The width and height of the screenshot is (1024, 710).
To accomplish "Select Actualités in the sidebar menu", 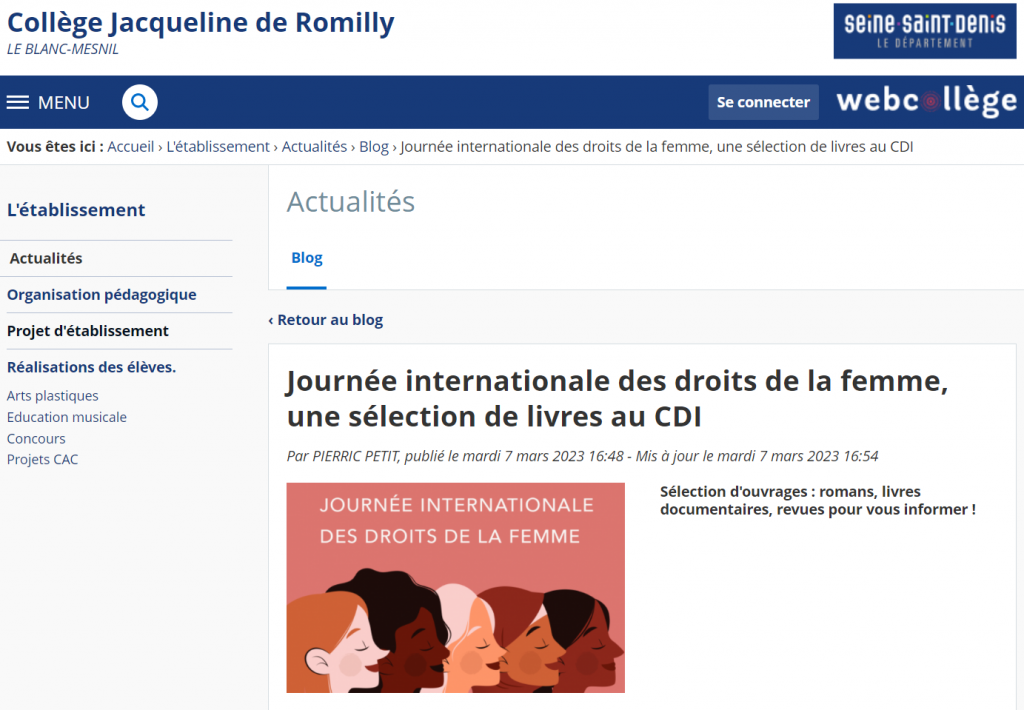I will pyautogui.click(x=46, y=258).
